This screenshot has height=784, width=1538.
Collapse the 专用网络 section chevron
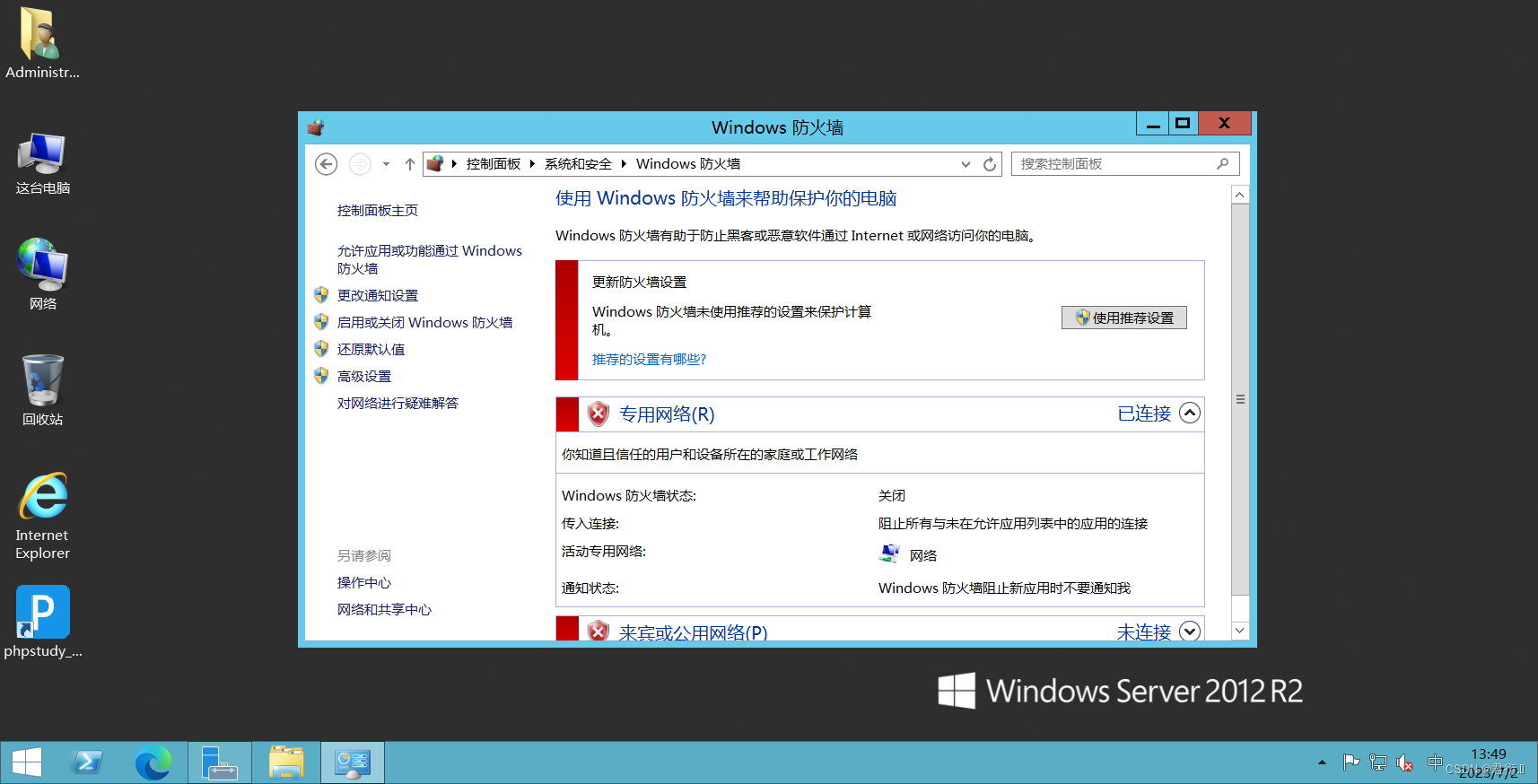tap(1190, 413)
